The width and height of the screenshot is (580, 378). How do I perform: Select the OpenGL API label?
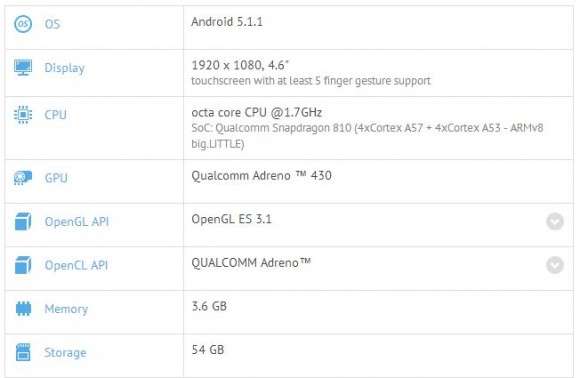coord(77,222)
